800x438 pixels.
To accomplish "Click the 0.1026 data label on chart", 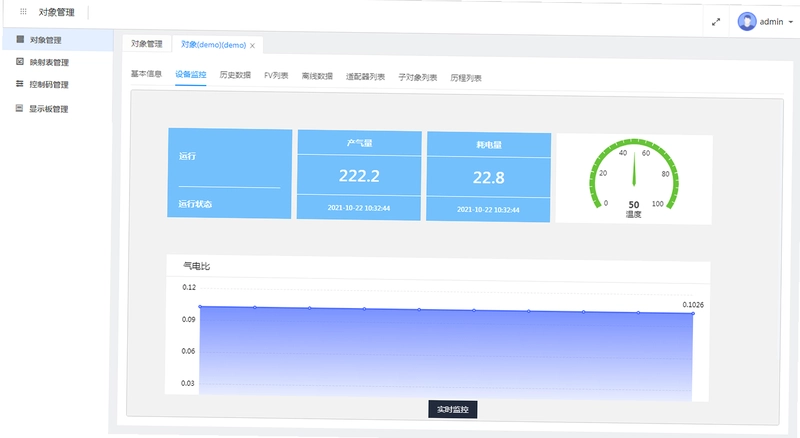I will (x=693, y=305).
